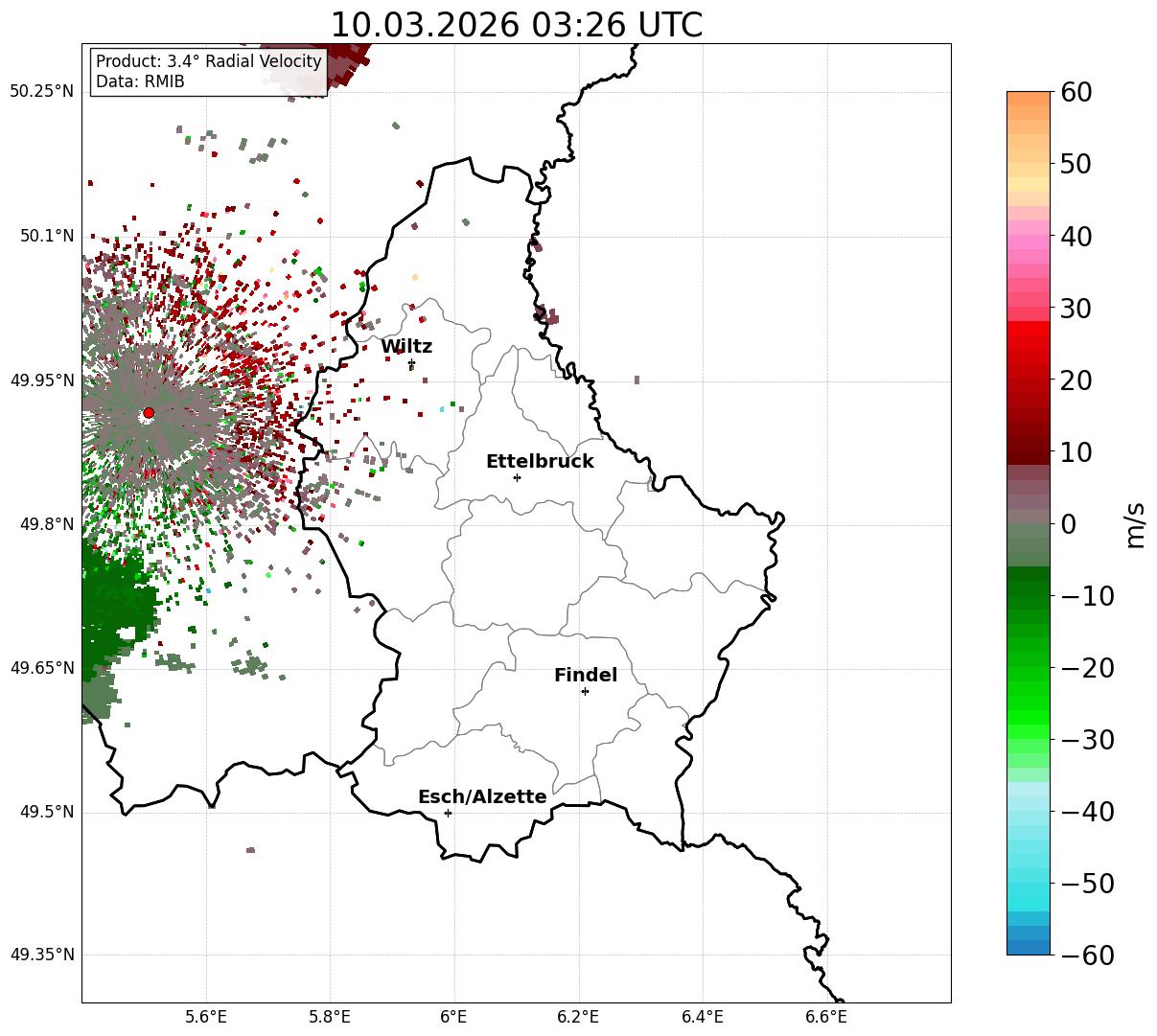Click the 6°E longitude label
The height and width of the screenshot is (1036, 1157).
tap(454, 1018)
